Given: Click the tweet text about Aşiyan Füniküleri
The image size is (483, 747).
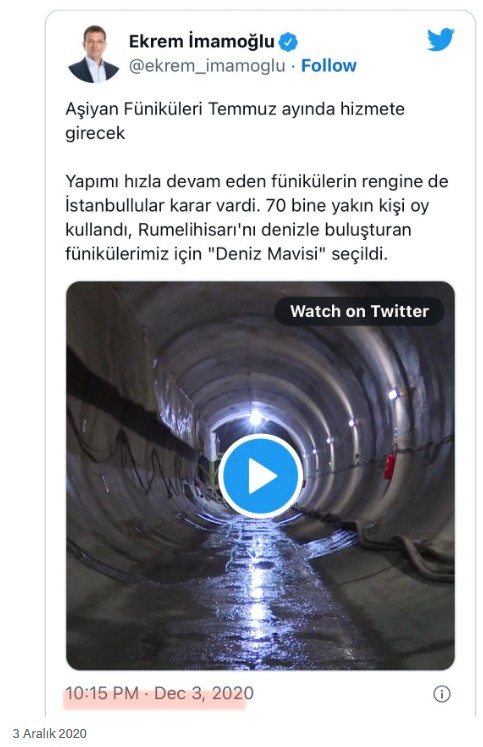Looking at the screenshot, I should pos(235,121).
